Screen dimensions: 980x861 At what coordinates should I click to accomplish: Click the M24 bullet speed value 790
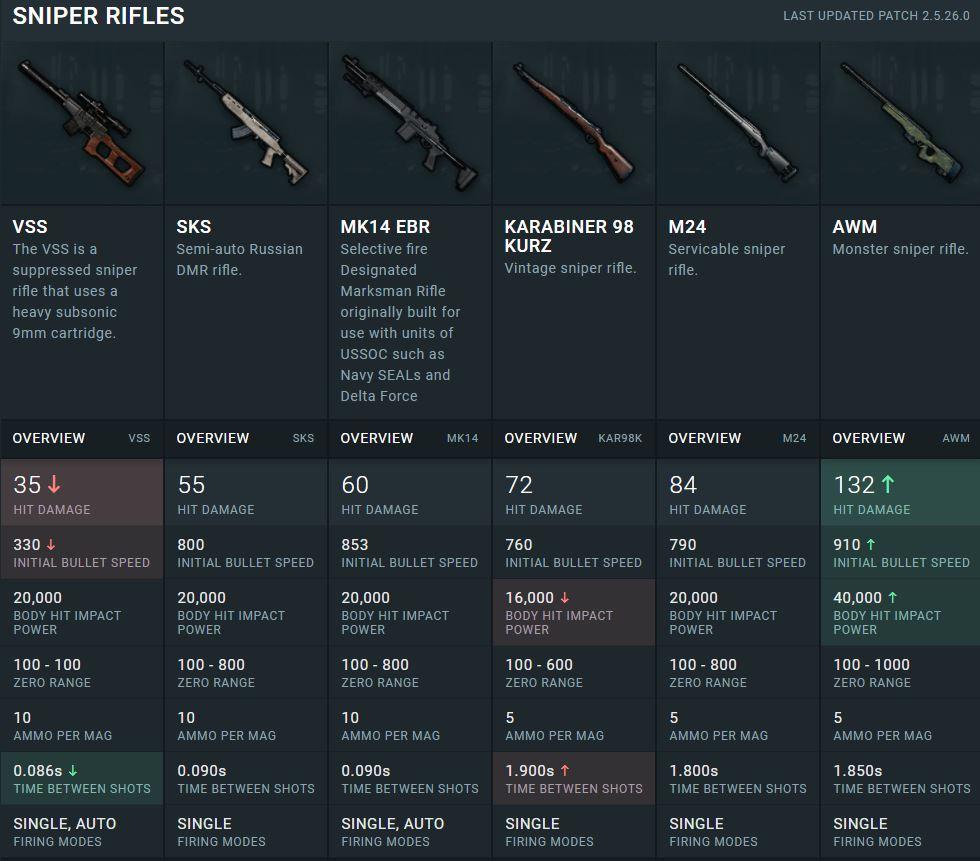(682, 545)
